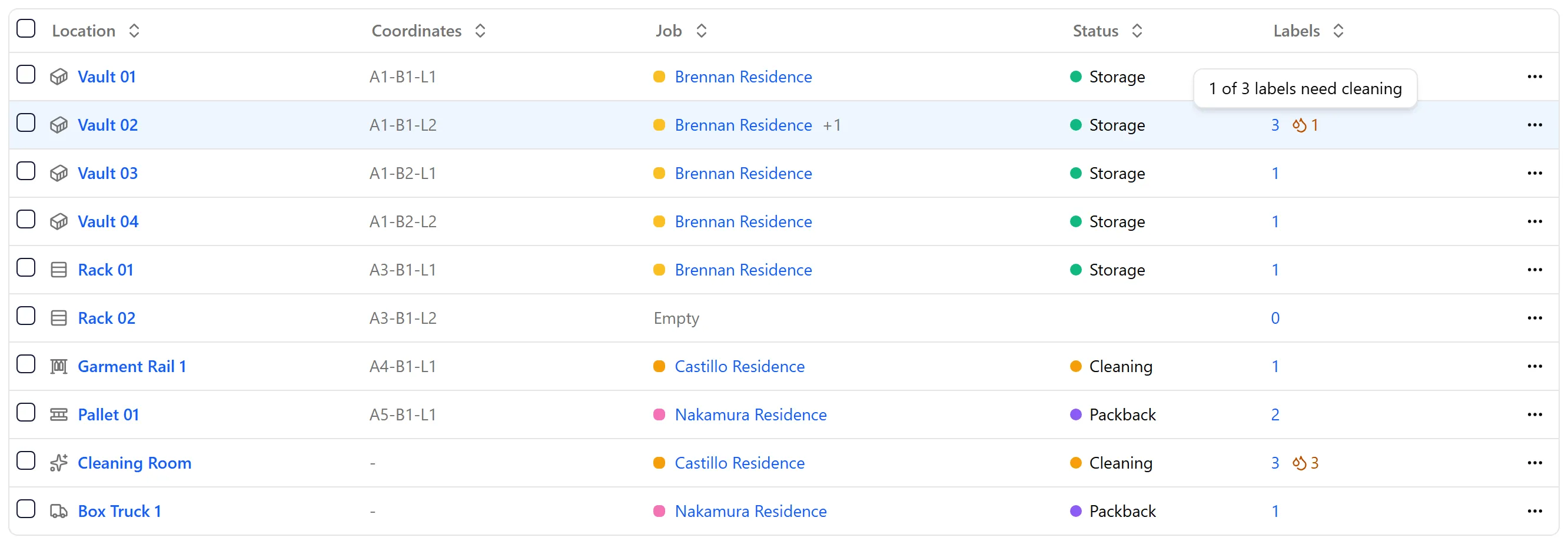Toggle the select-all checkbox in the header
The height and width of the screenshot is (544, 1568).
(25, 29)
